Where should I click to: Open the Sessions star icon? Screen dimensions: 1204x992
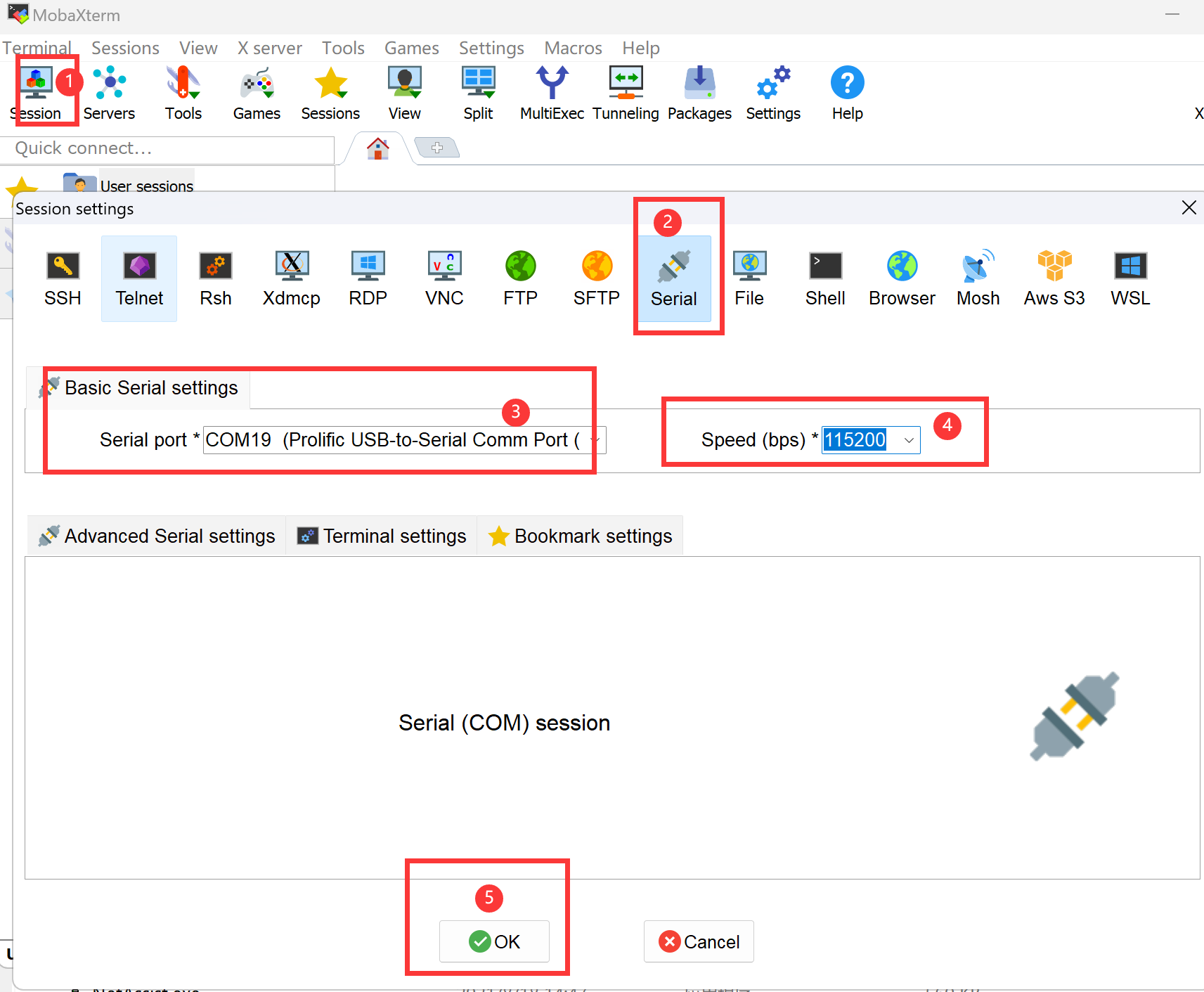click(x=330, y=94)
